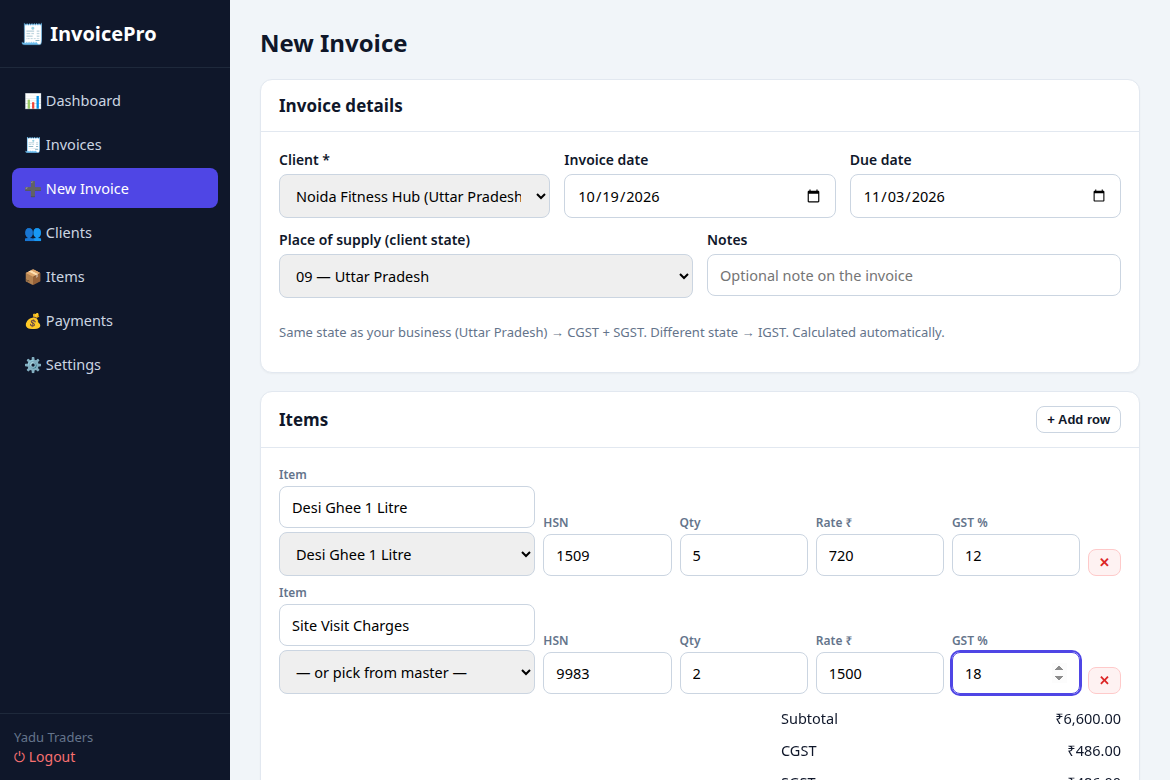
Task: Go to the Dashboard page
Action: pyautogui.click(x=115, y=101)
